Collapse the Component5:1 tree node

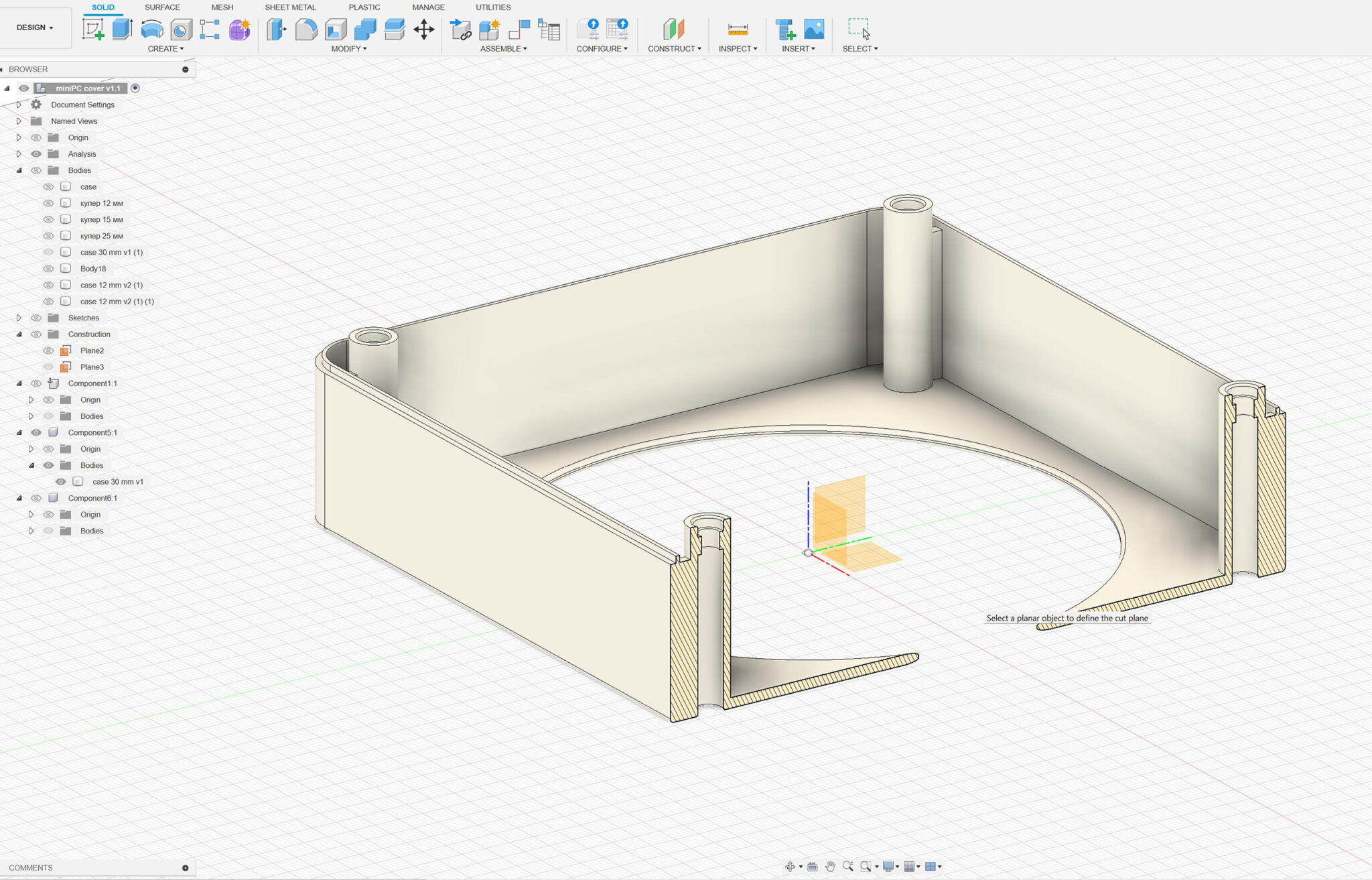(19, 433)
